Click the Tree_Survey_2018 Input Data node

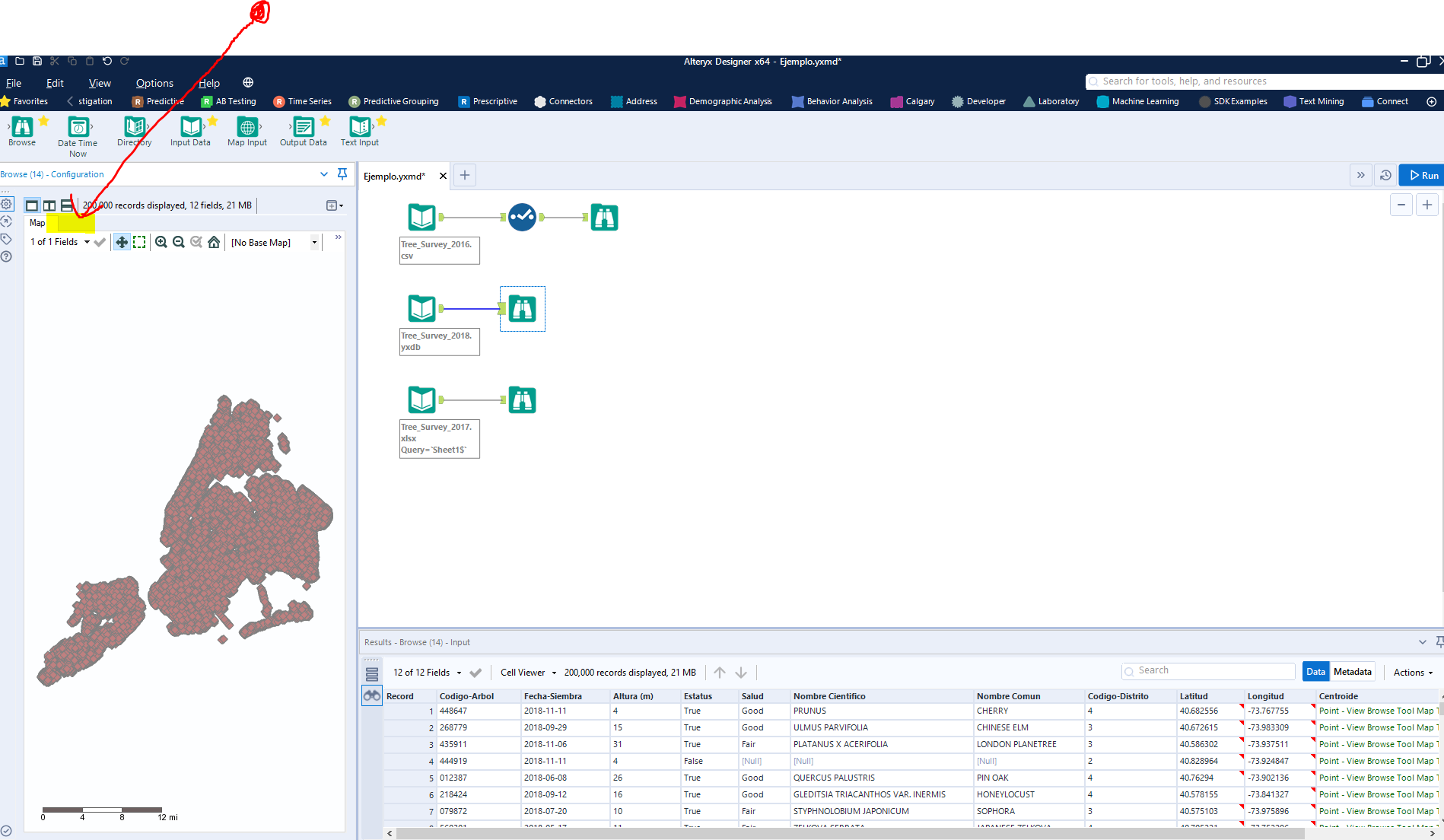tap(421, 309)
